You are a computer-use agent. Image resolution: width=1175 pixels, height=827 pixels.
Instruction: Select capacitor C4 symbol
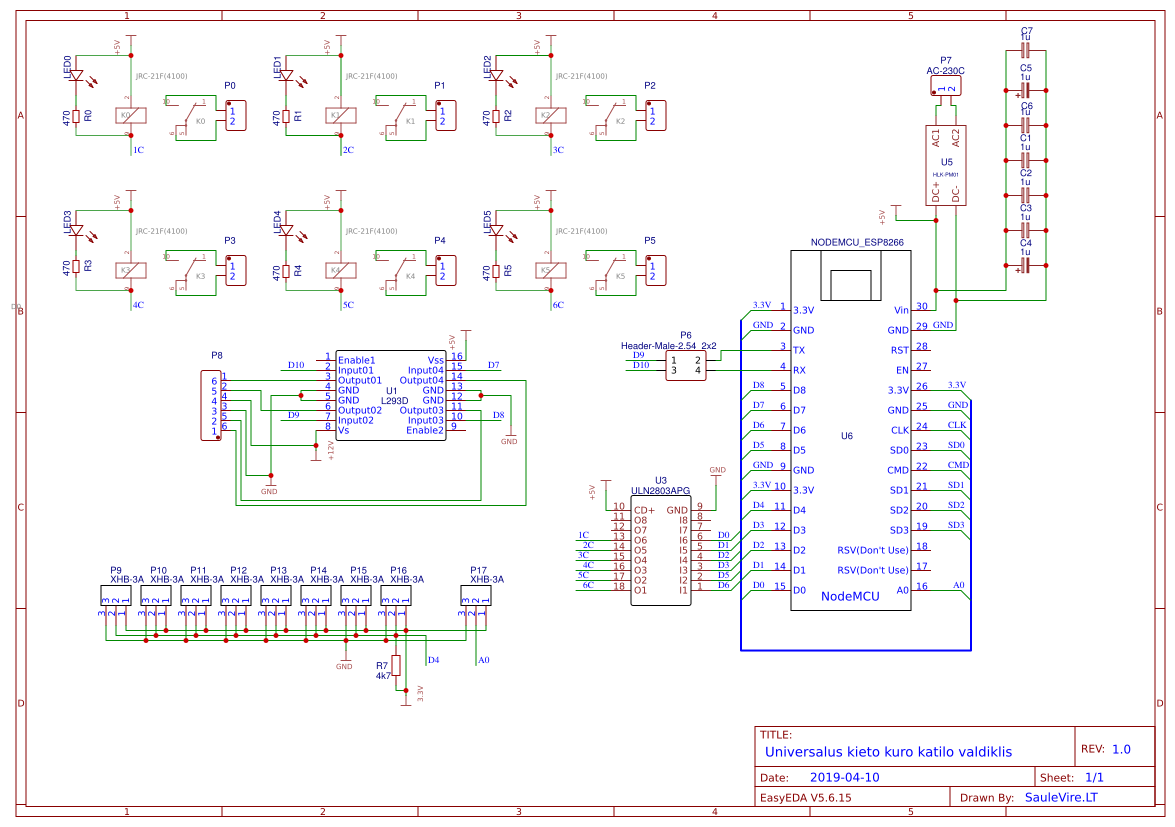pos(1026,265)
